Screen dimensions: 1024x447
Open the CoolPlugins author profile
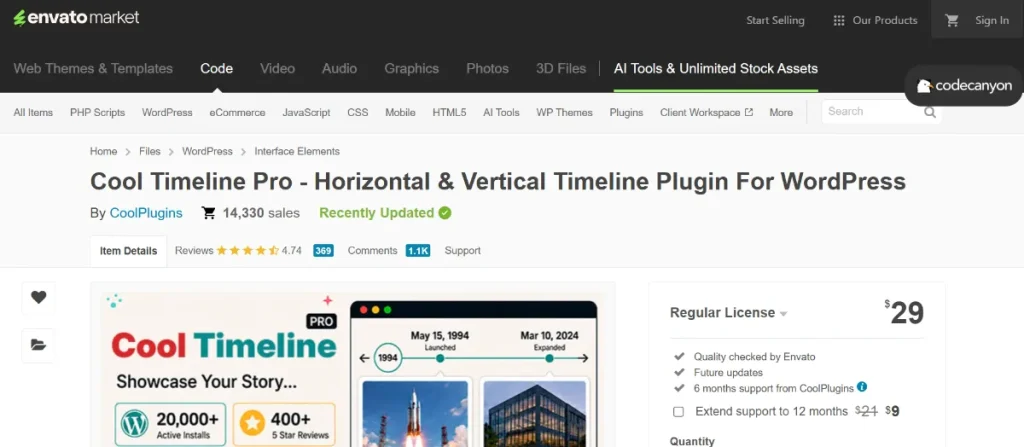[146, 213]
